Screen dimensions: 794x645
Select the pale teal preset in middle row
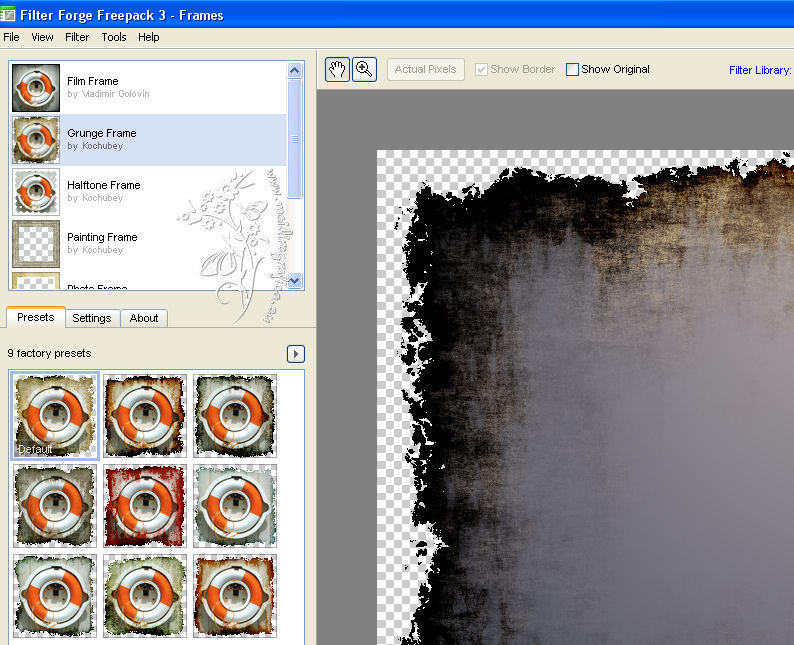(235, 506)
